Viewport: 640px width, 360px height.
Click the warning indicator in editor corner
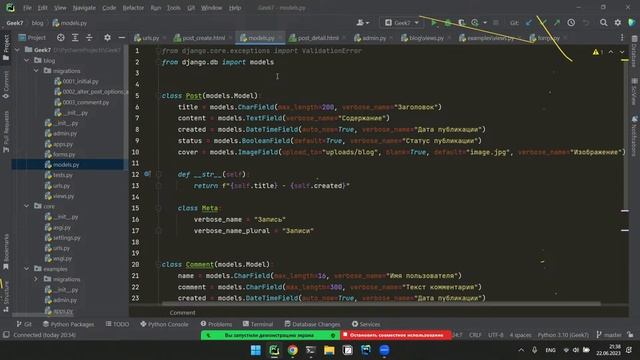pos(598,52)
